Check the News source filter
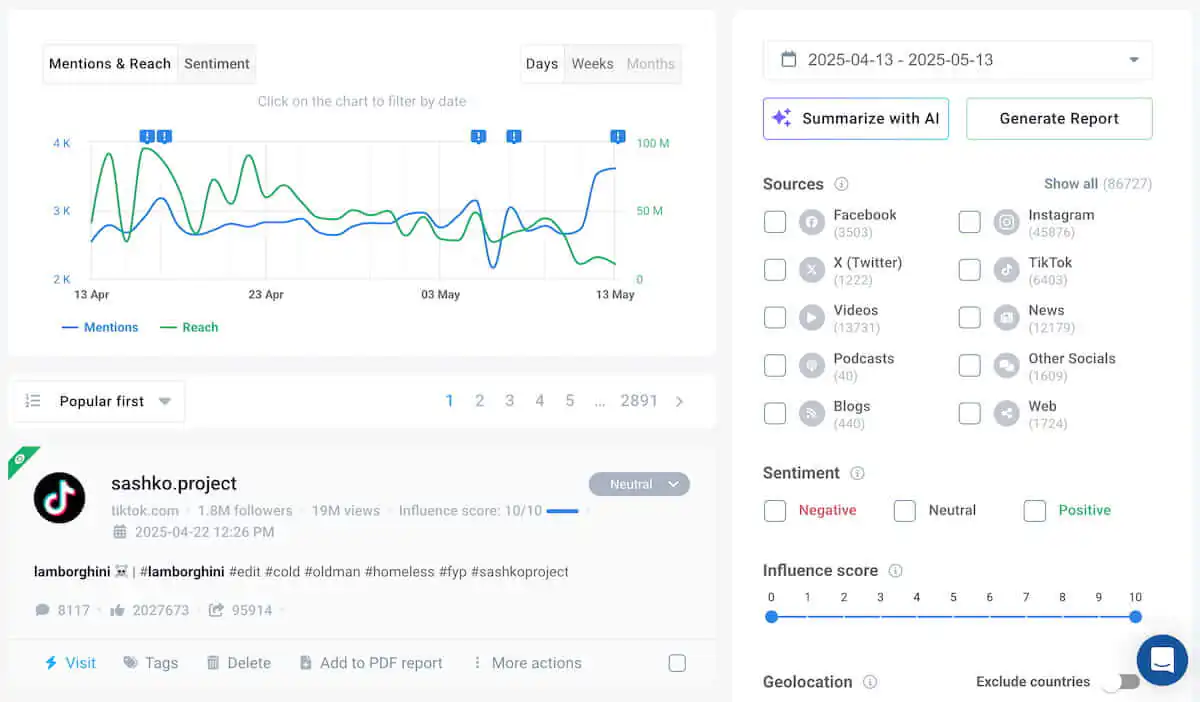This screenshot has height=702, width=1200. pyautogui.click(x=969, y=317)
